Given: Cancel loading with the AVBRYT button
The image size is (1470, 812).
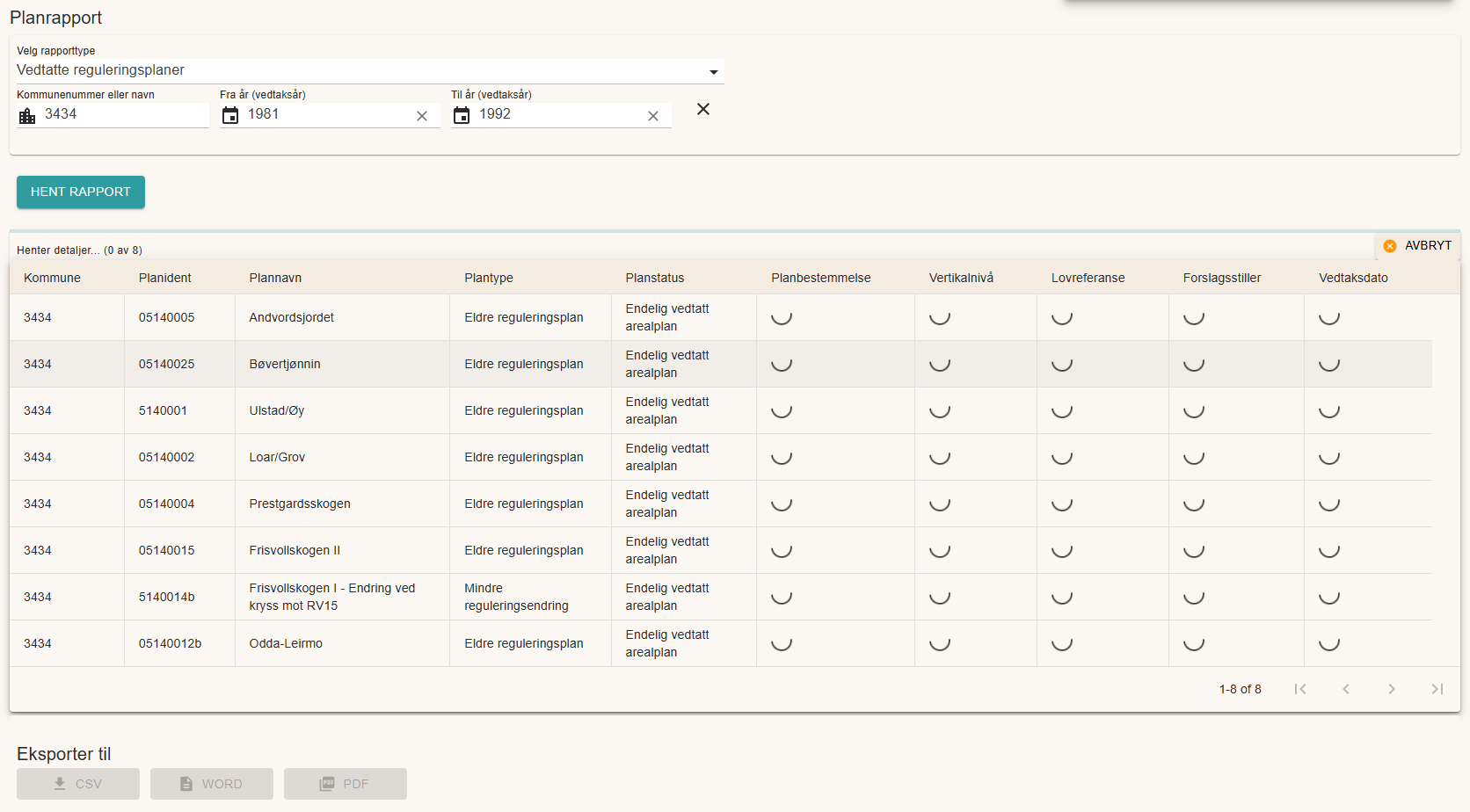Looking at the screenshot, I should click(x=1417, y=246).
